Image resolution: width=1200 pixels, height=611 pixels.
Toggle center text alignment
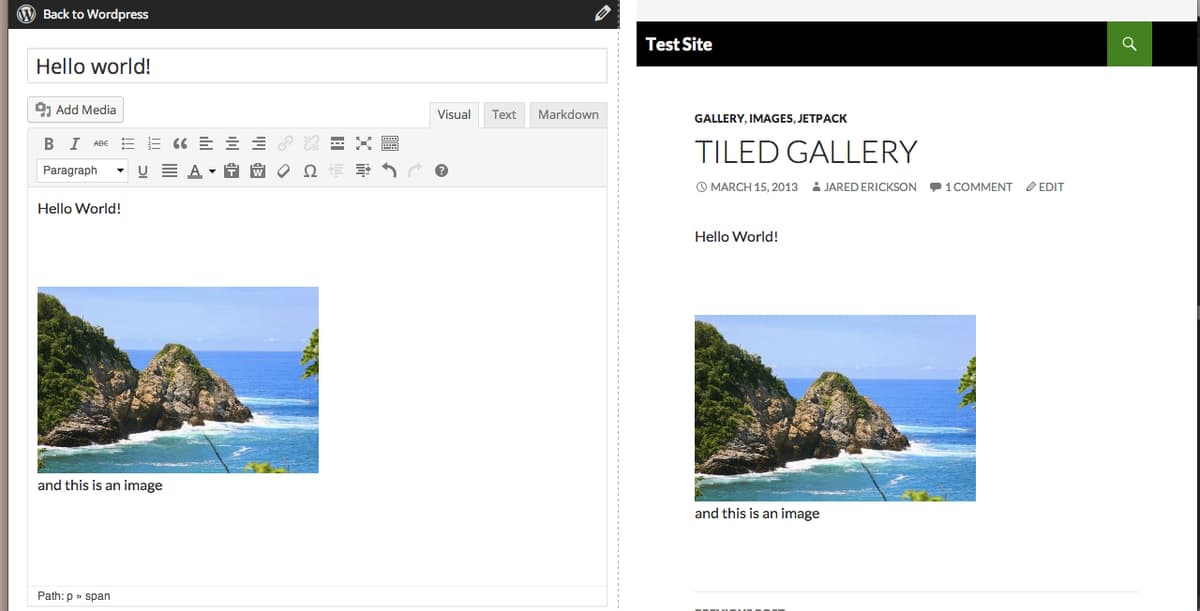click(x=232, y=143)
